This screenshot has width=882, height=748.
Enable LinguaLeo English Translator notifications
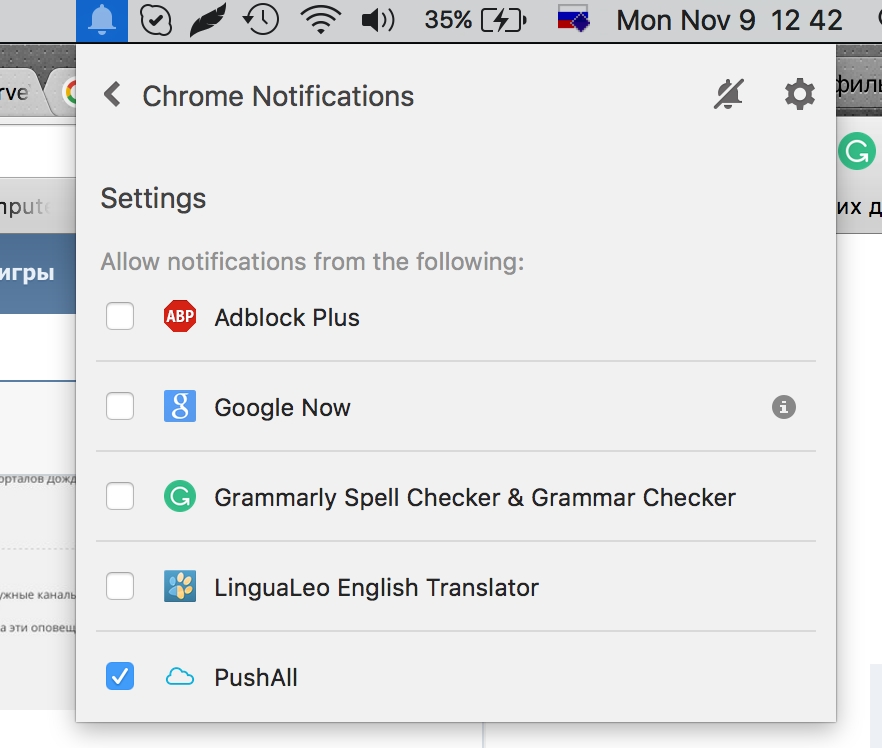click(x=120, y=586)
